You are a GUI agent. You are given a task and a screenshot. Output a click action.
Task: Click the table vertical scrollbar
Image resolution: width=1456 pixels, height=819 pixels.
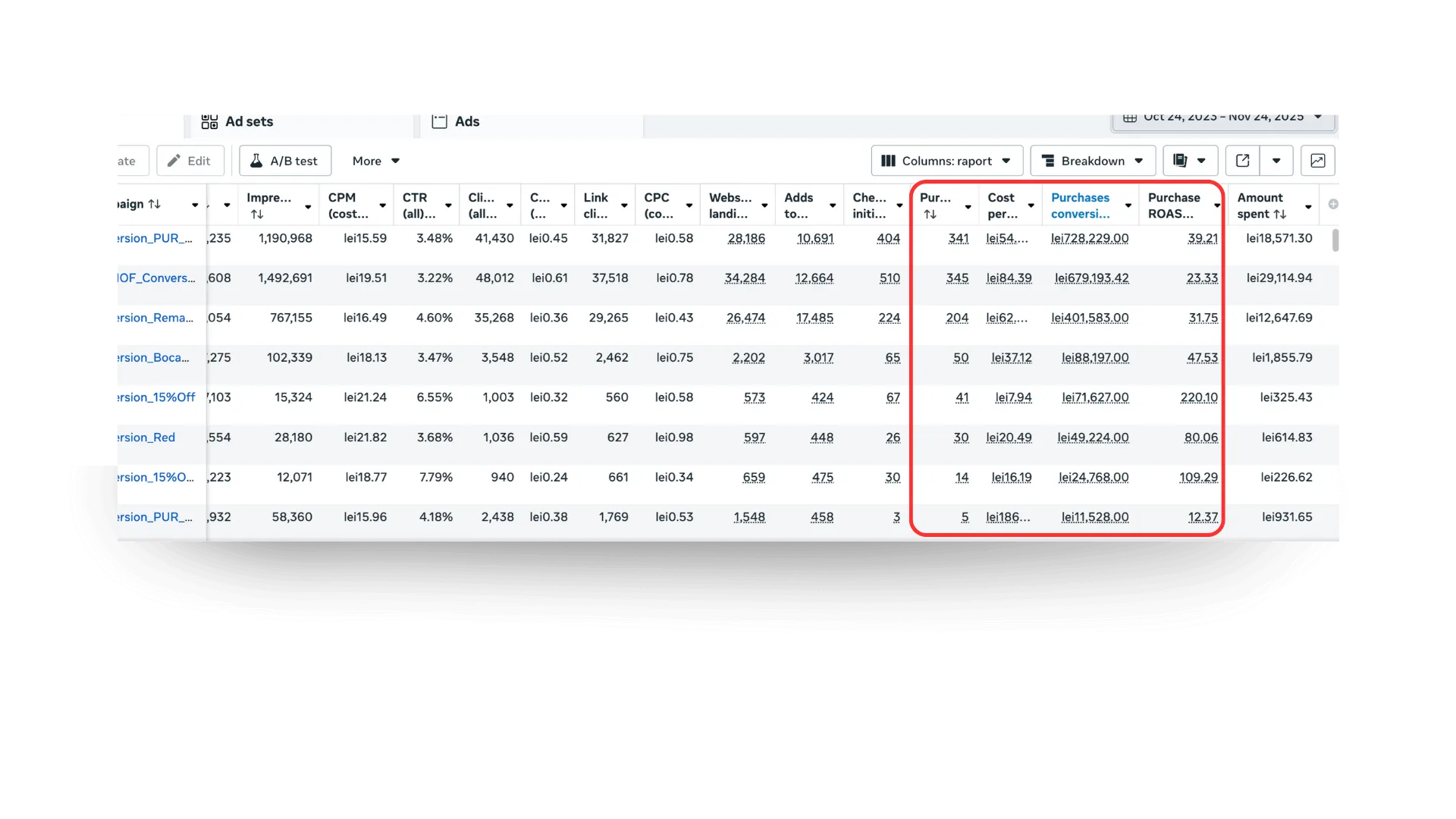click(x=1335, y=241)
